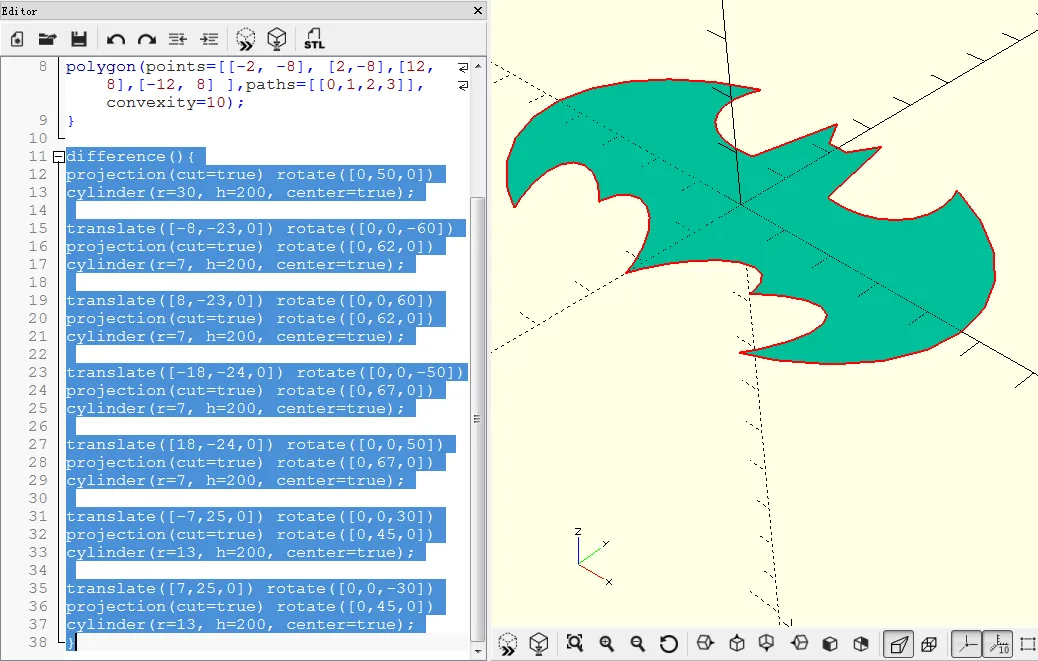Screen dimensions: 1038x661
Task: Save the file using the floppy disk icon
Action: pyautogui.click(x=79, y=39)
